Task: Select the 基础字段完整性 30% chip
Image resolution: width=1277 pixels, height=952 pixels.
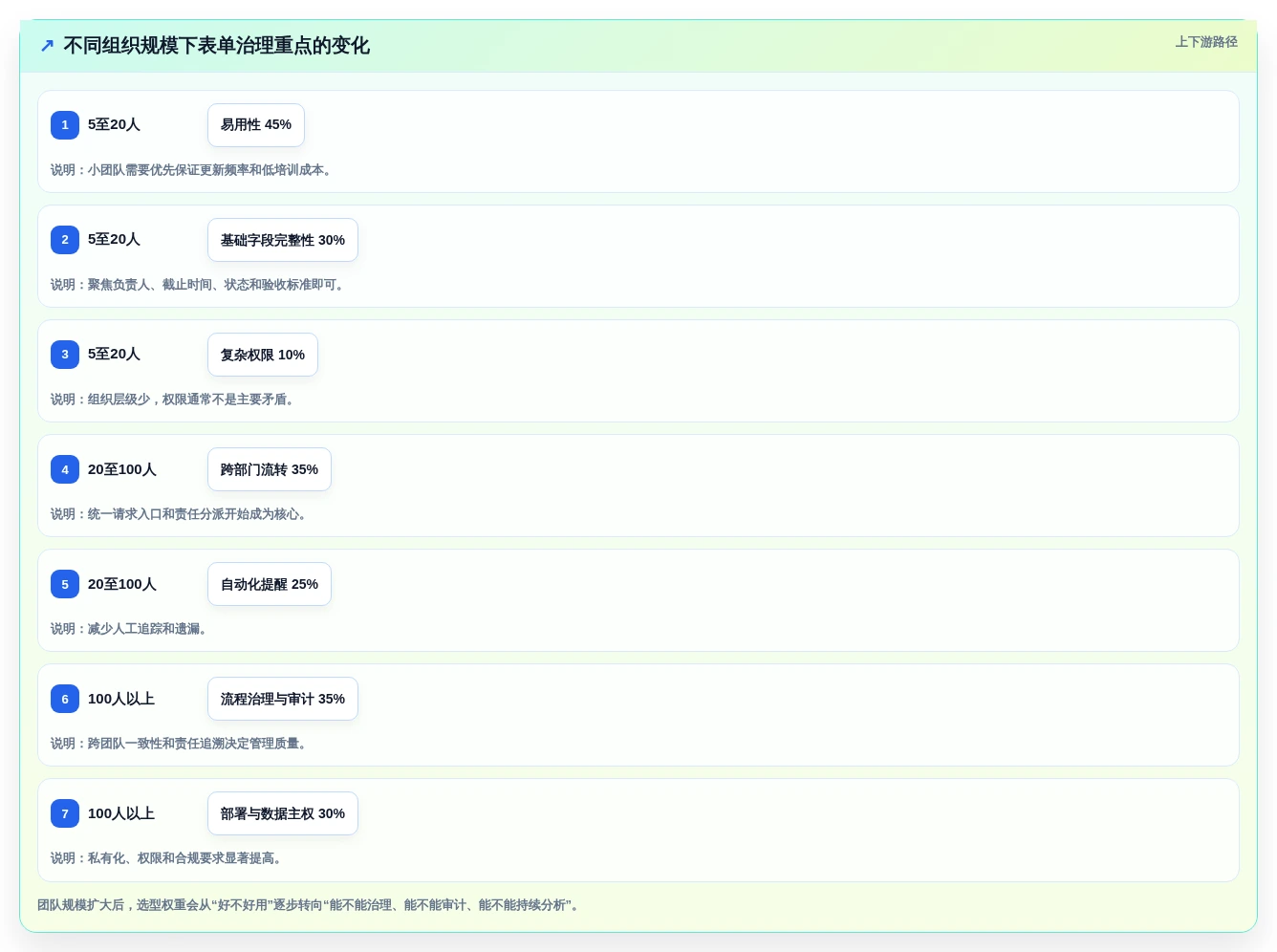Action: 283,240
